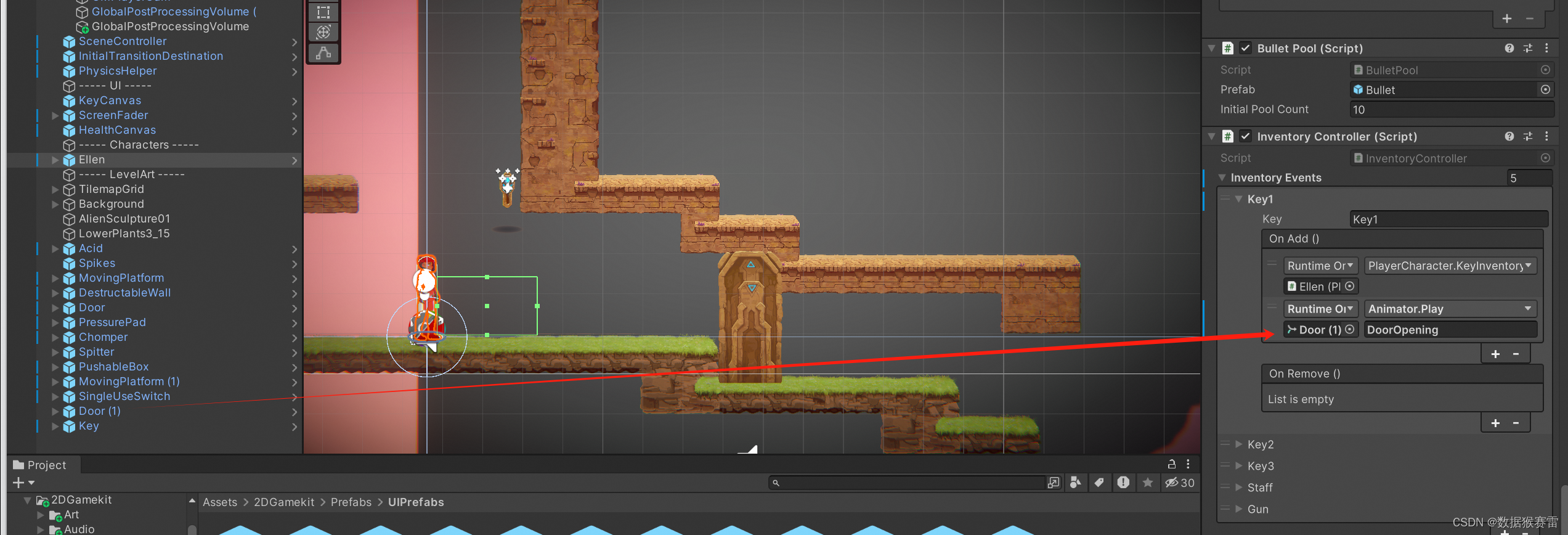Expand the Staff inventory event

(x=1238, y=487)
